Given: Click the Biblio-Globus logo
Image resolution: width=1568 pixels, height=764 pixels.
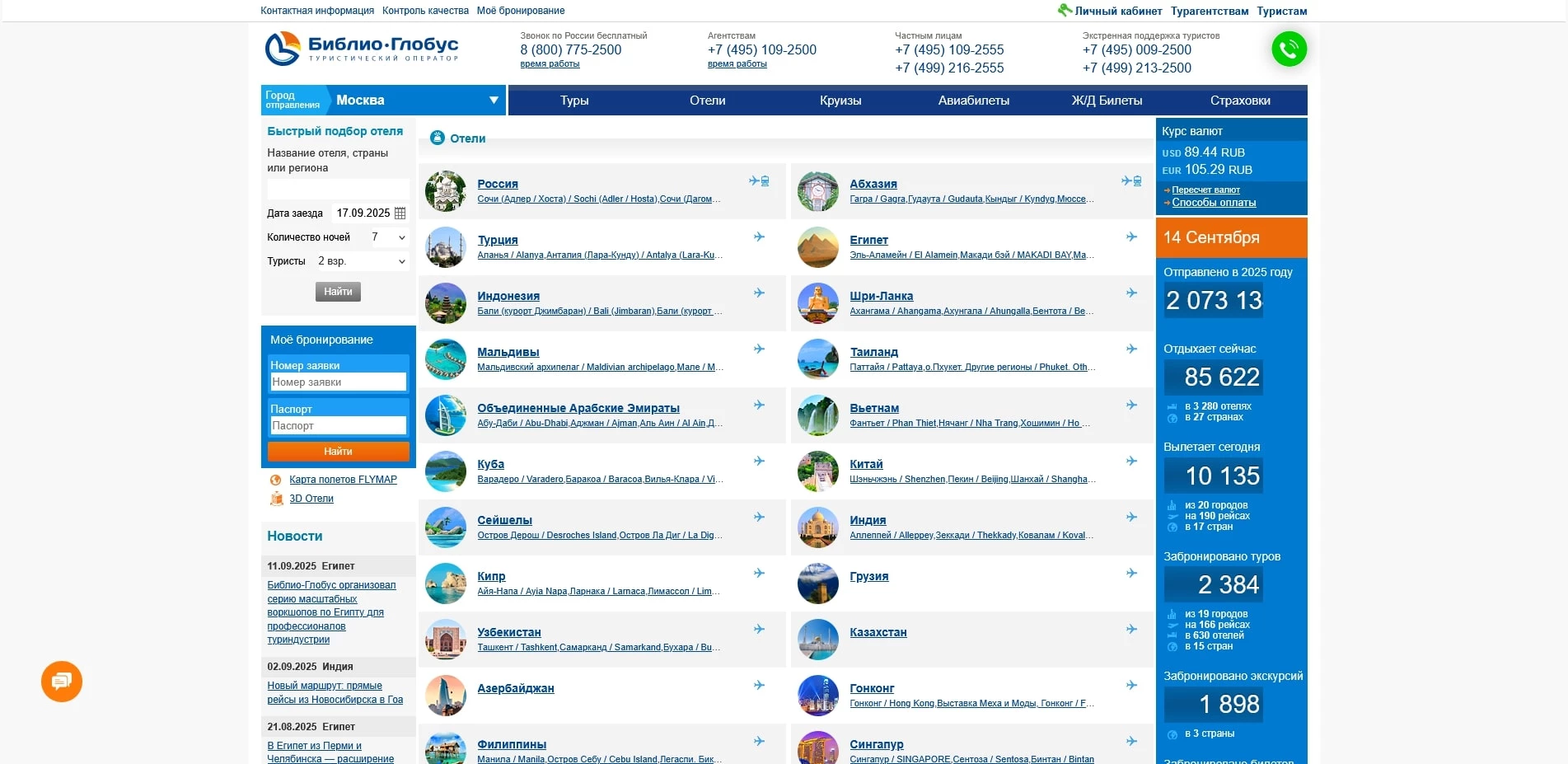Looking at the screenshot, I should click(362, 49).
